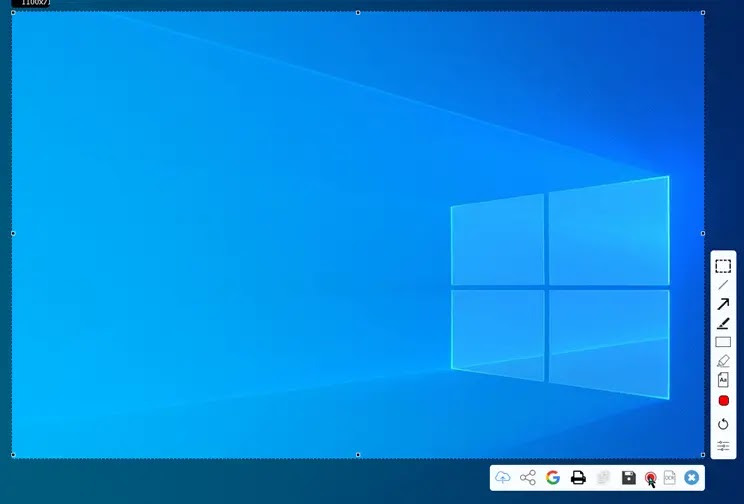This screenshot has height=504, width=744.
Task: Select the rectangle shape tool
Action: coord(723,342)
